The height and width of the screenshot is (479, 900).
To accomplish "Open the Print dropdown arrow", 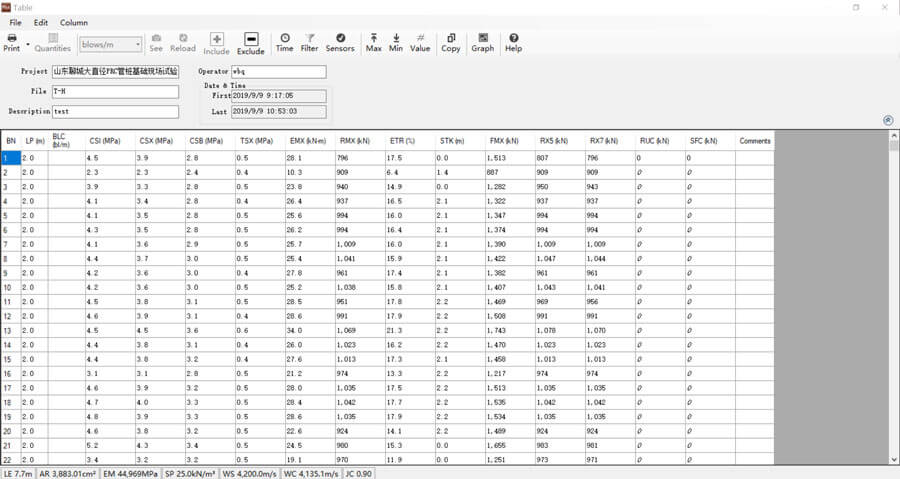I will click(x=28, y=44).
